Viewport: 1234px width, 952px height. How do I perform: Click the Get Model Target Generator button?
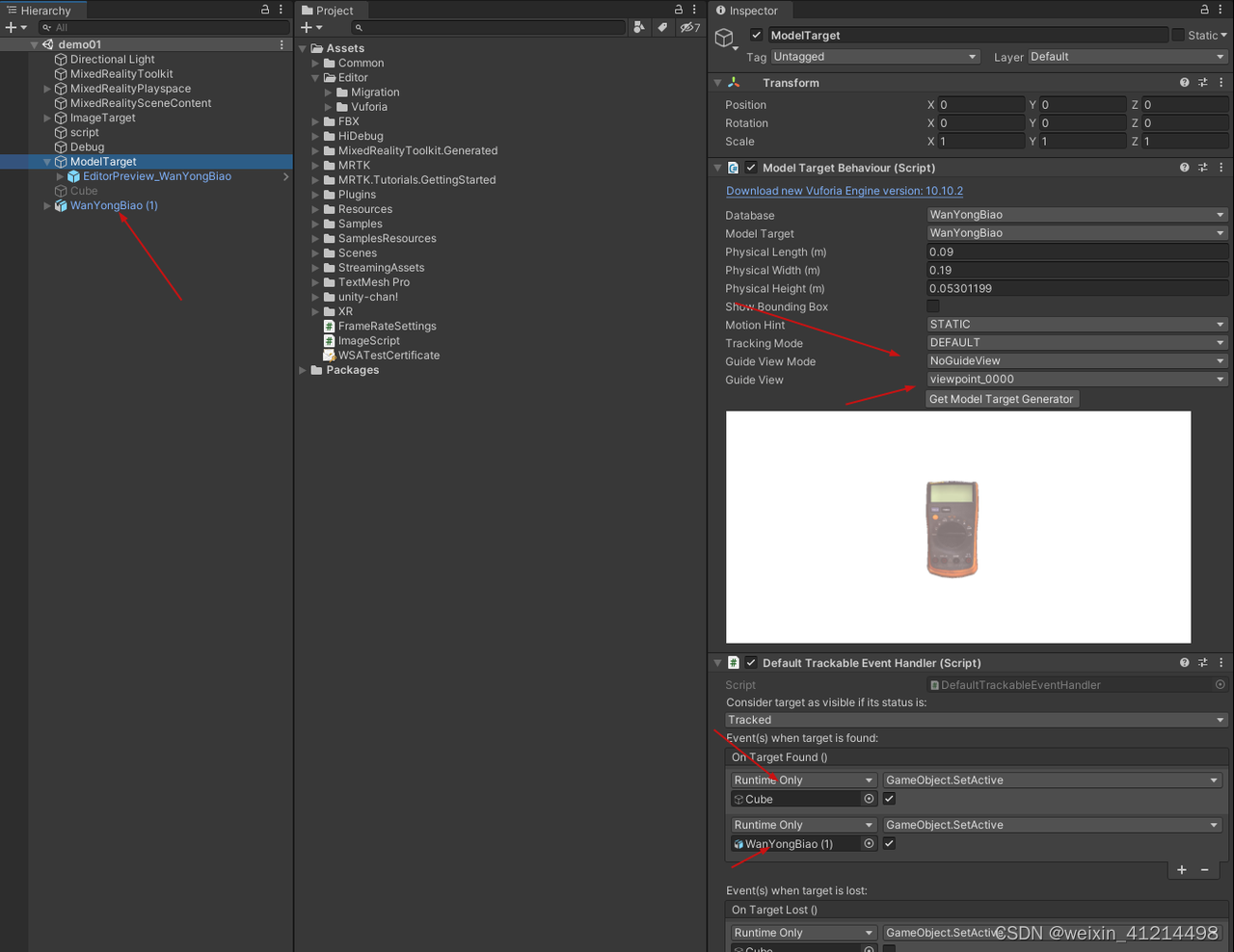1002,398
